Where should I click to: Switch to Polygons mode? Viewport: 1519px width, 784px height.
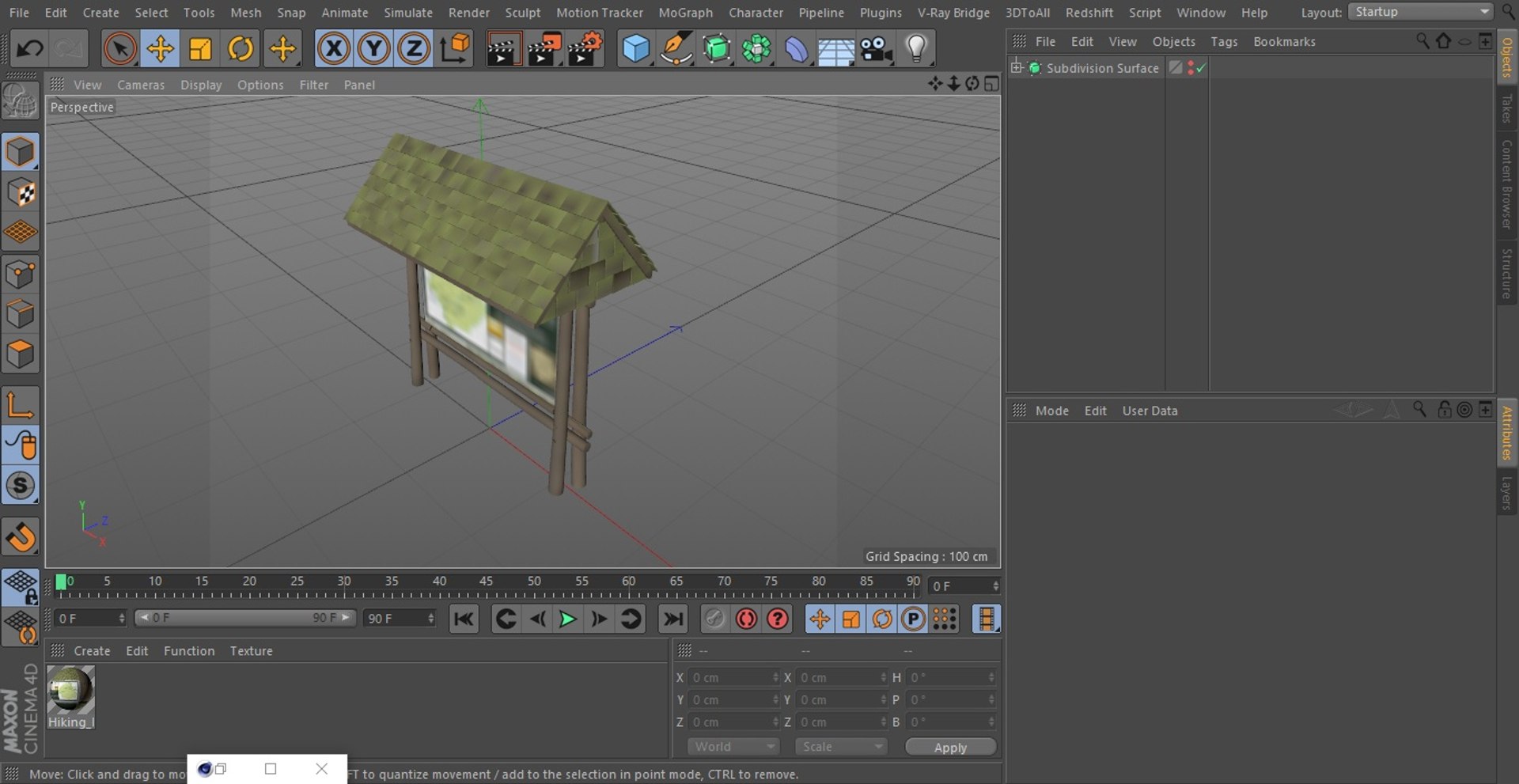(x=21, y=354)
